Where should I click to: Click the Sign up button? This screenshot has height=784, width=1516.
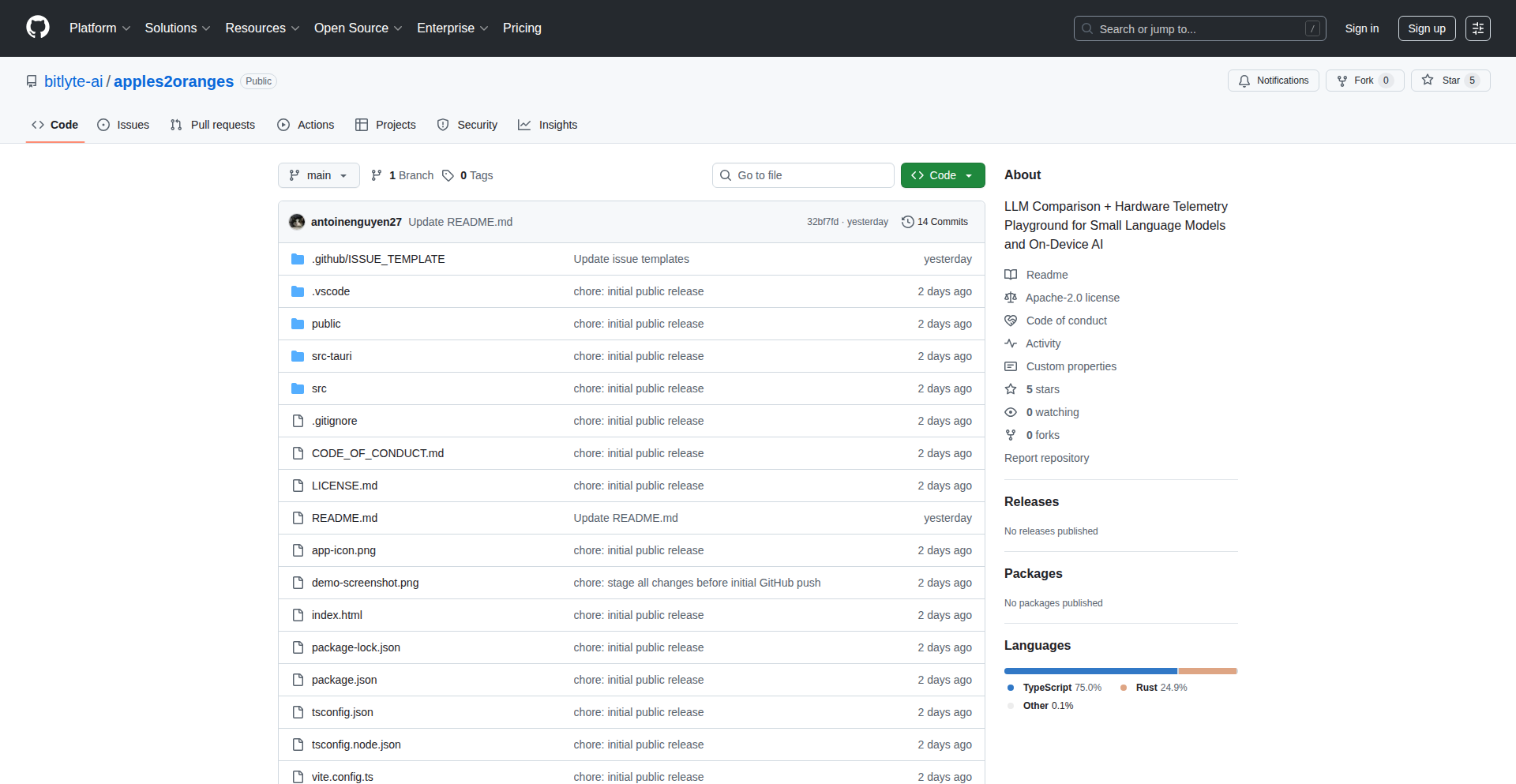tap(1427, 28)
